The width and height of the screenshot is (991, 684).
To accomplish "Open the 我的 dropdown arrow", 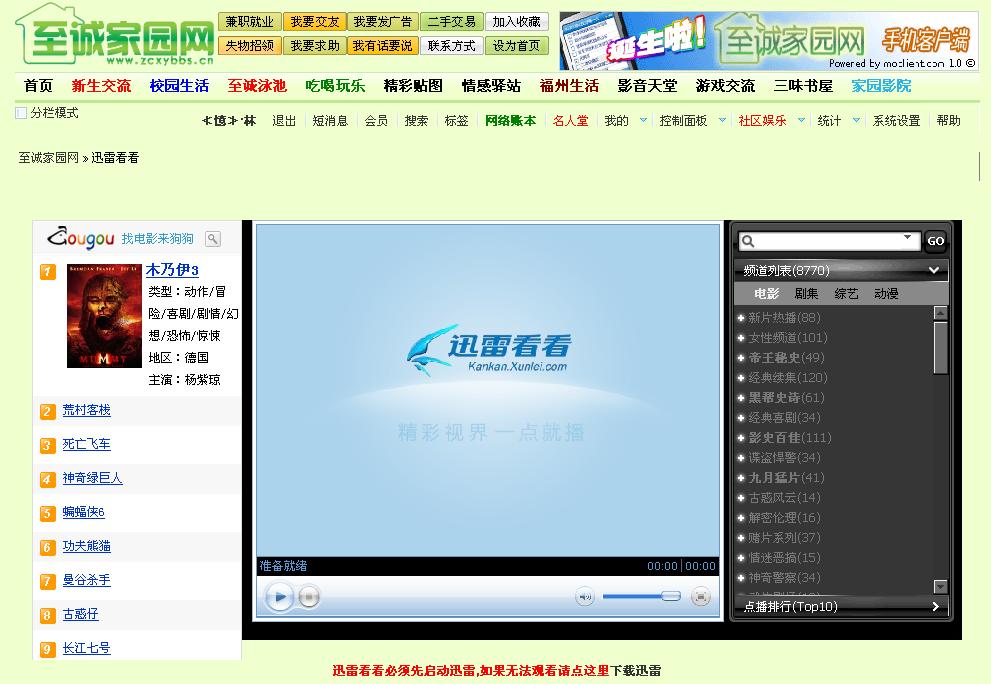I will click(x=643, y=120).
